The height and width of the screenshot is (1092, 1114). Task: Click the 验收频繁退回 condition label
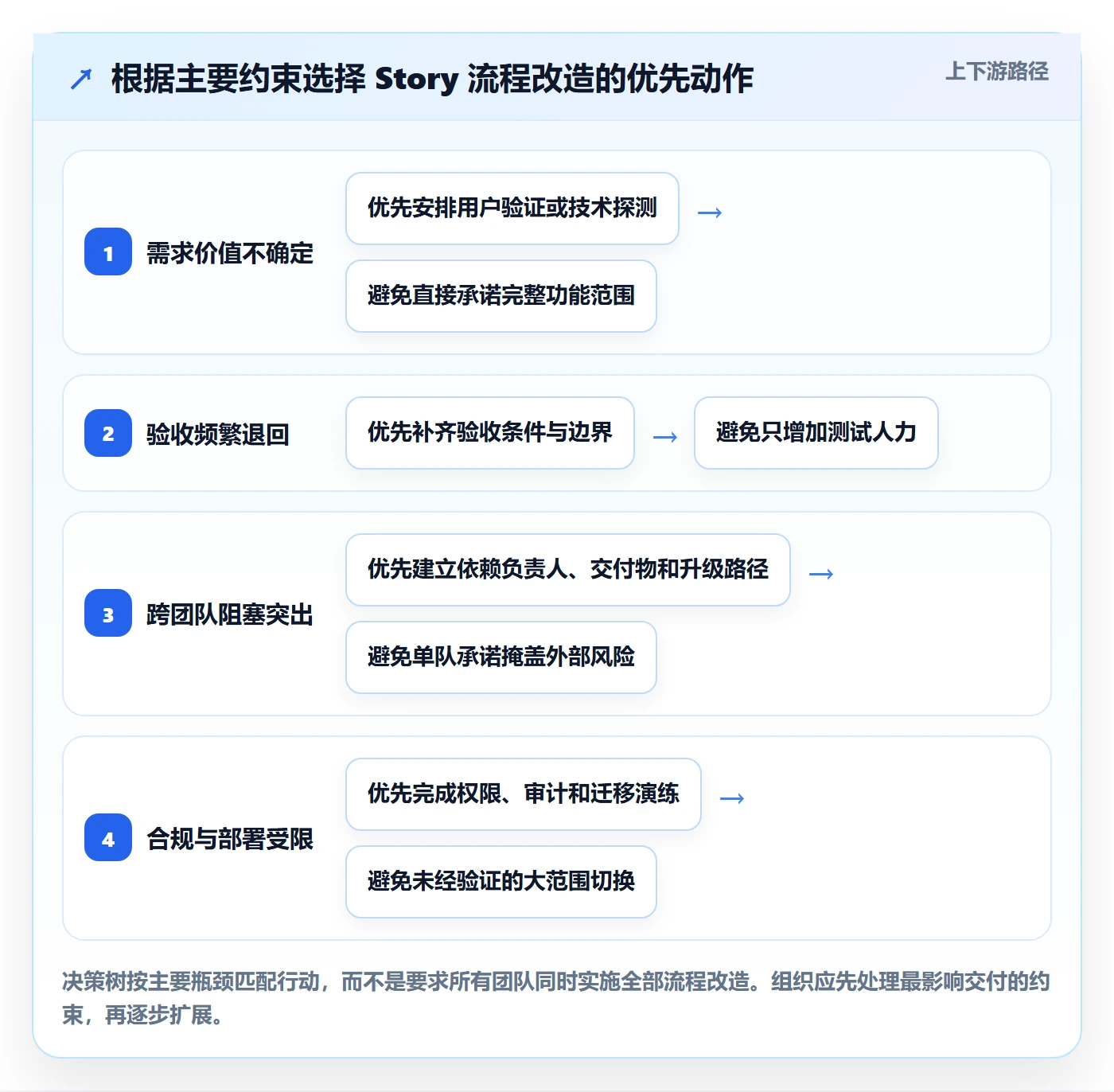tap(218, 434)
